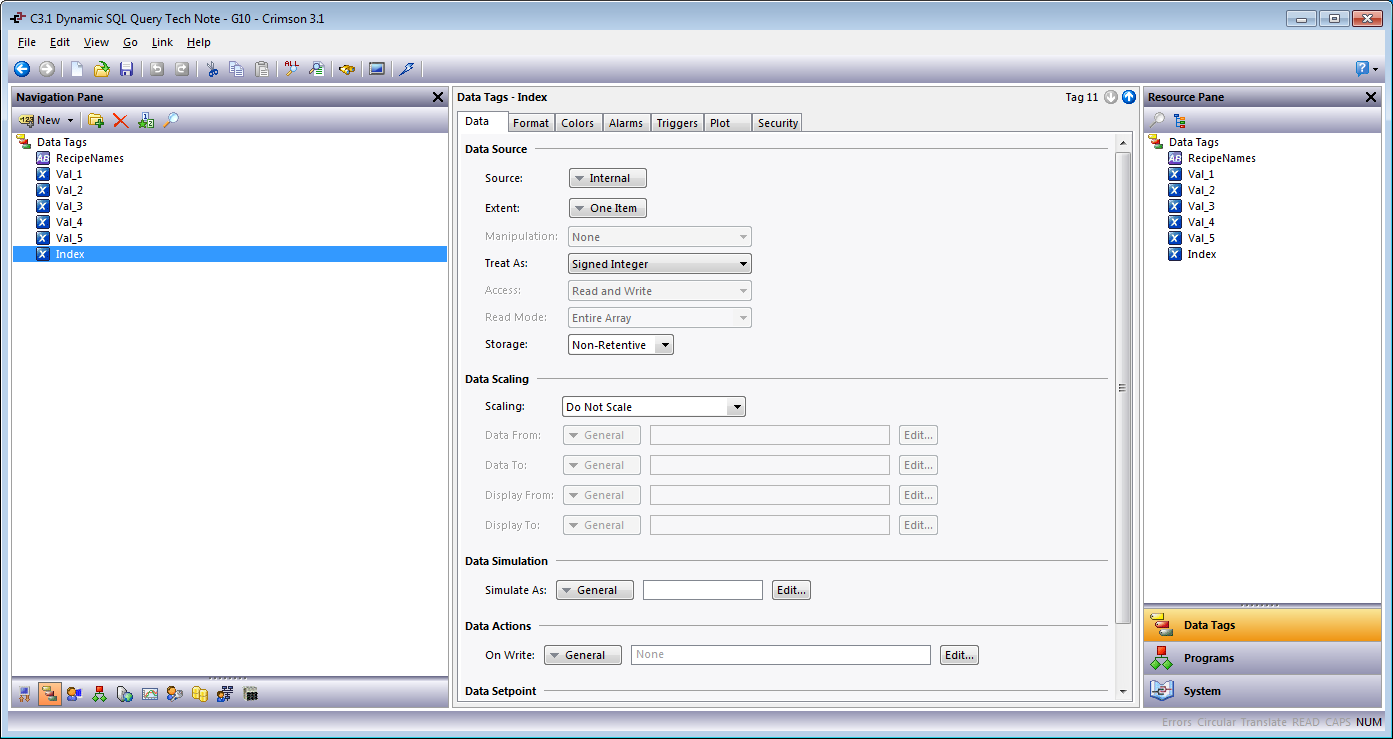Open the Control network user icon
Screen dimensions: 1393x739
pyautogui.click(x=225, y=693)
